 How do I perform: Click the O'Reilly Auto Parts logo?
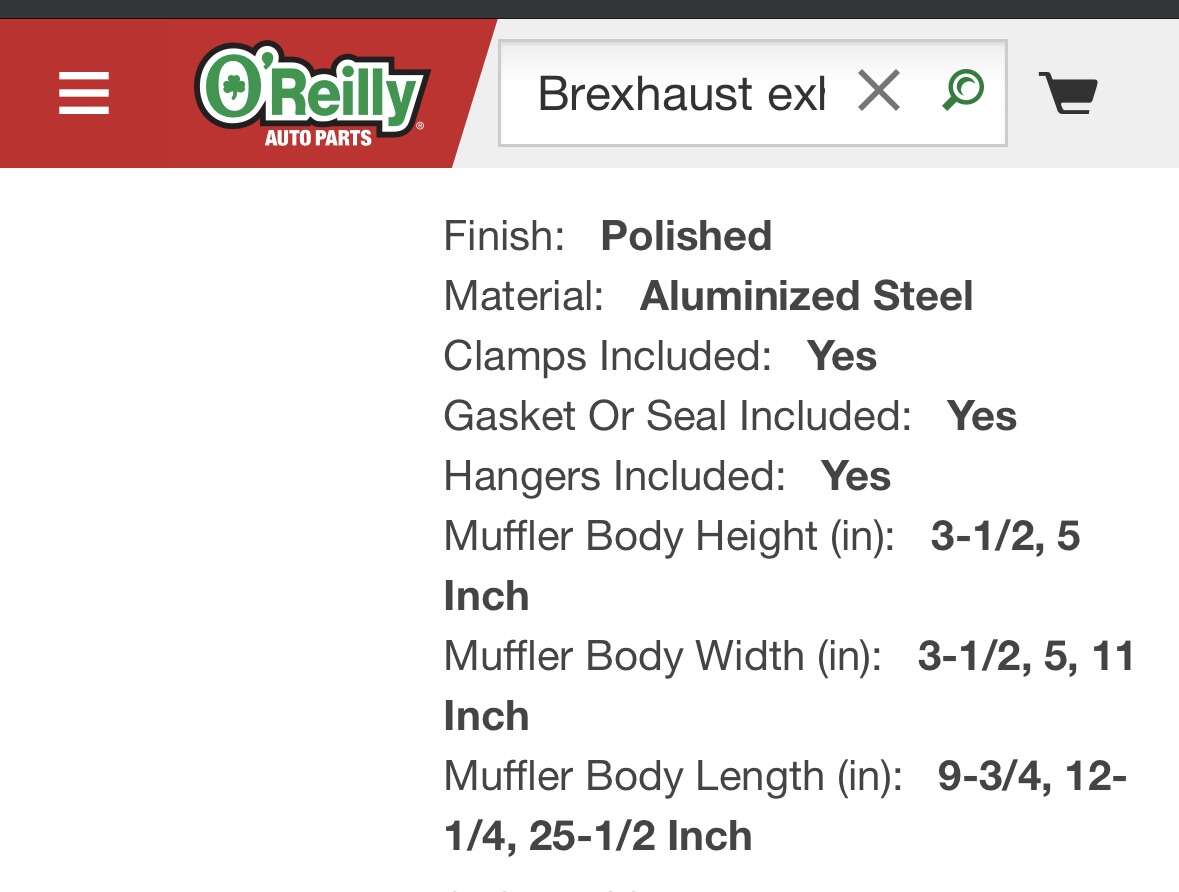point(312,94)
